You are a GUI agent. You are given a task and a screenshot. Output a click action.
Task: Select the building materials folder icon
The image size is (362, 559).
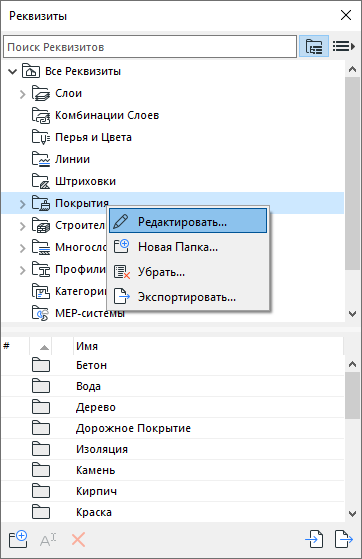click(41, 225)
